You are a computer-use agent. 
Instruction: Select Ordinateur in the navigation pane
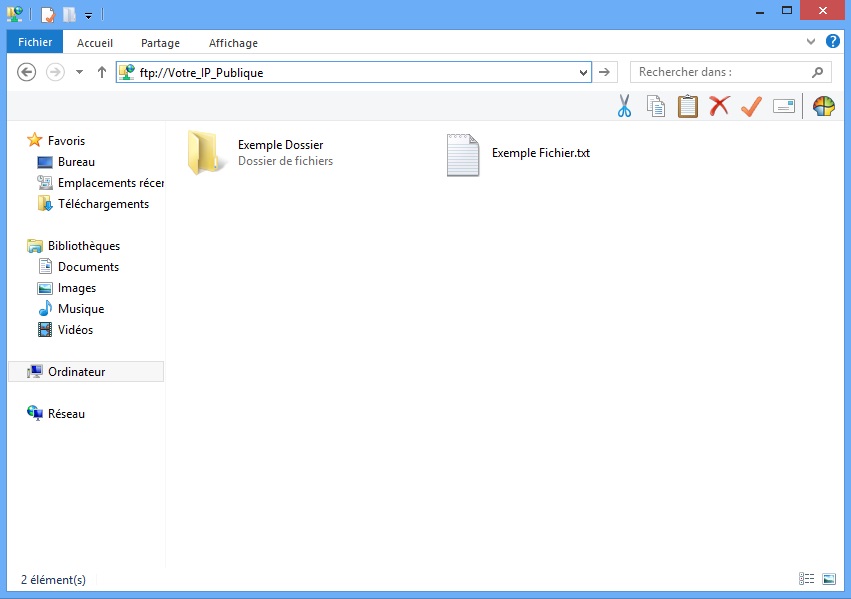click(x=86, y=372)
